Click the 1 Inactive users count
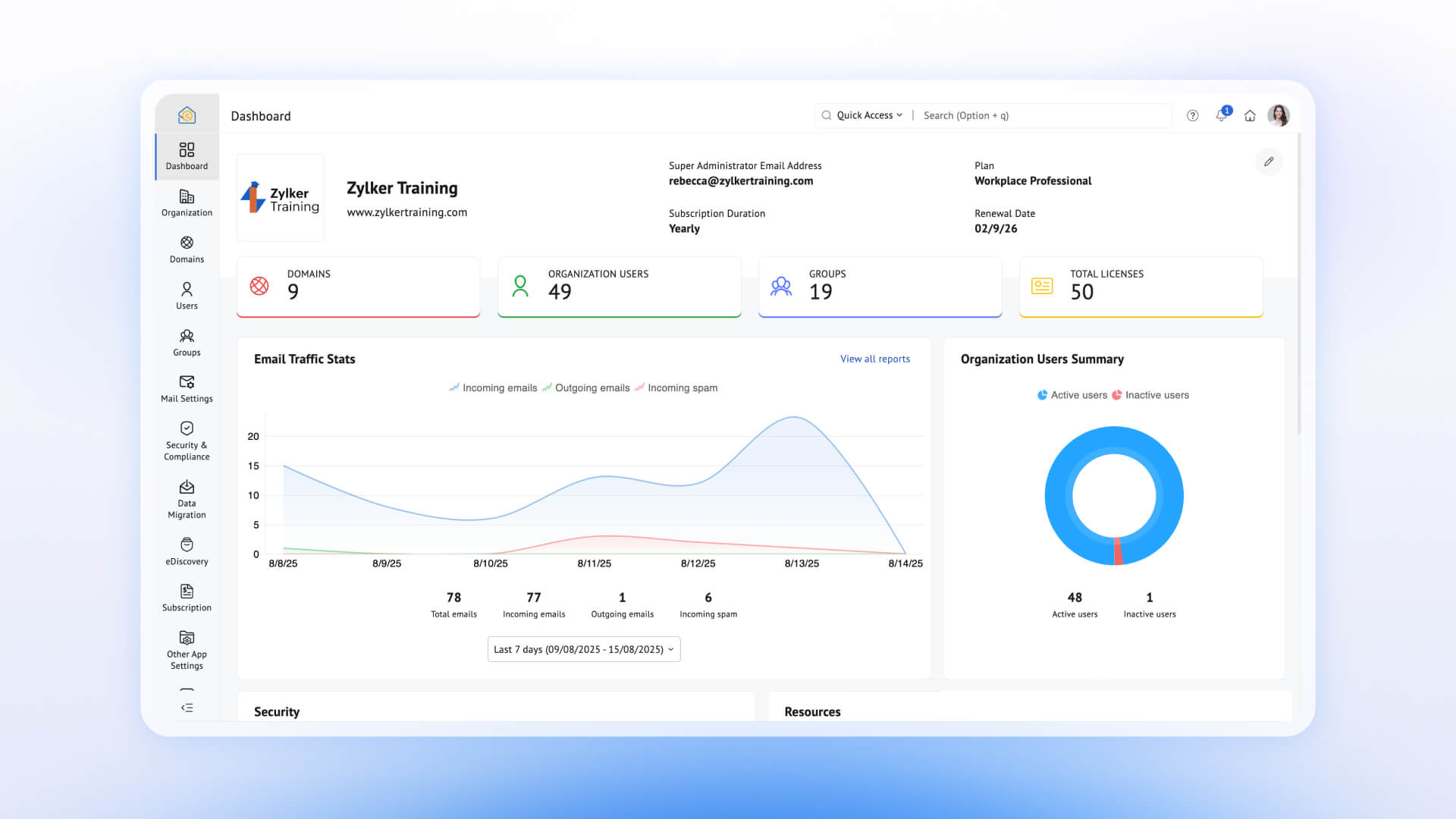Viewport: 1456px width, 819px height. point(1150,604)
